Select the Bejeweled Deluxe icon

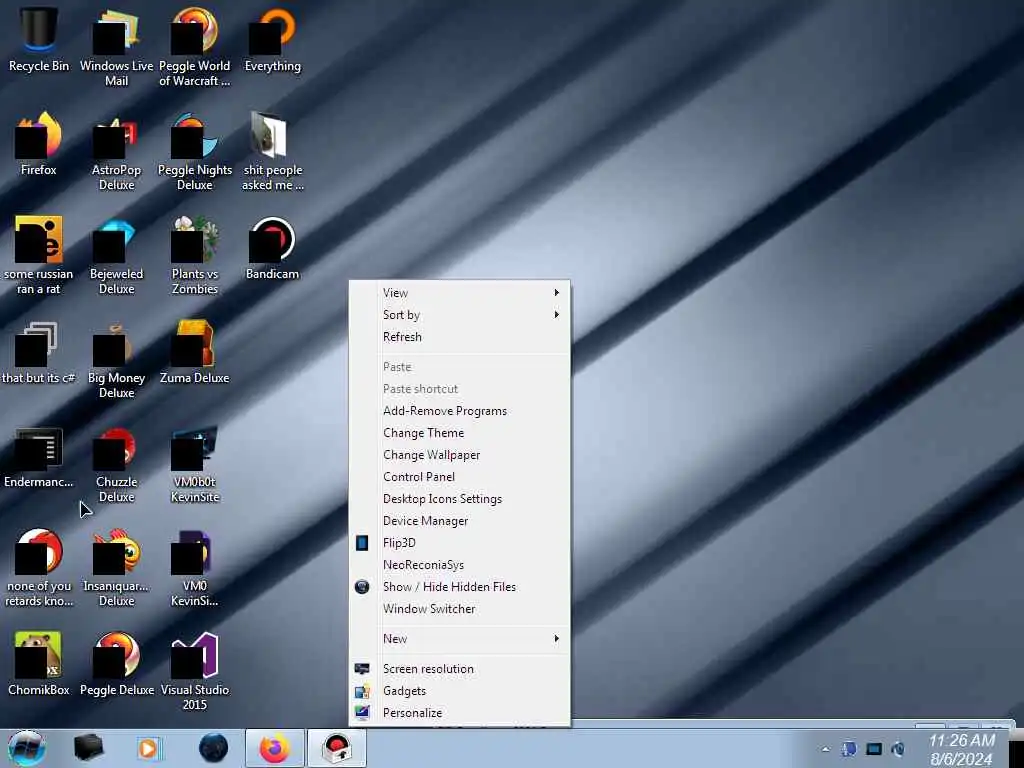[116, 255]
